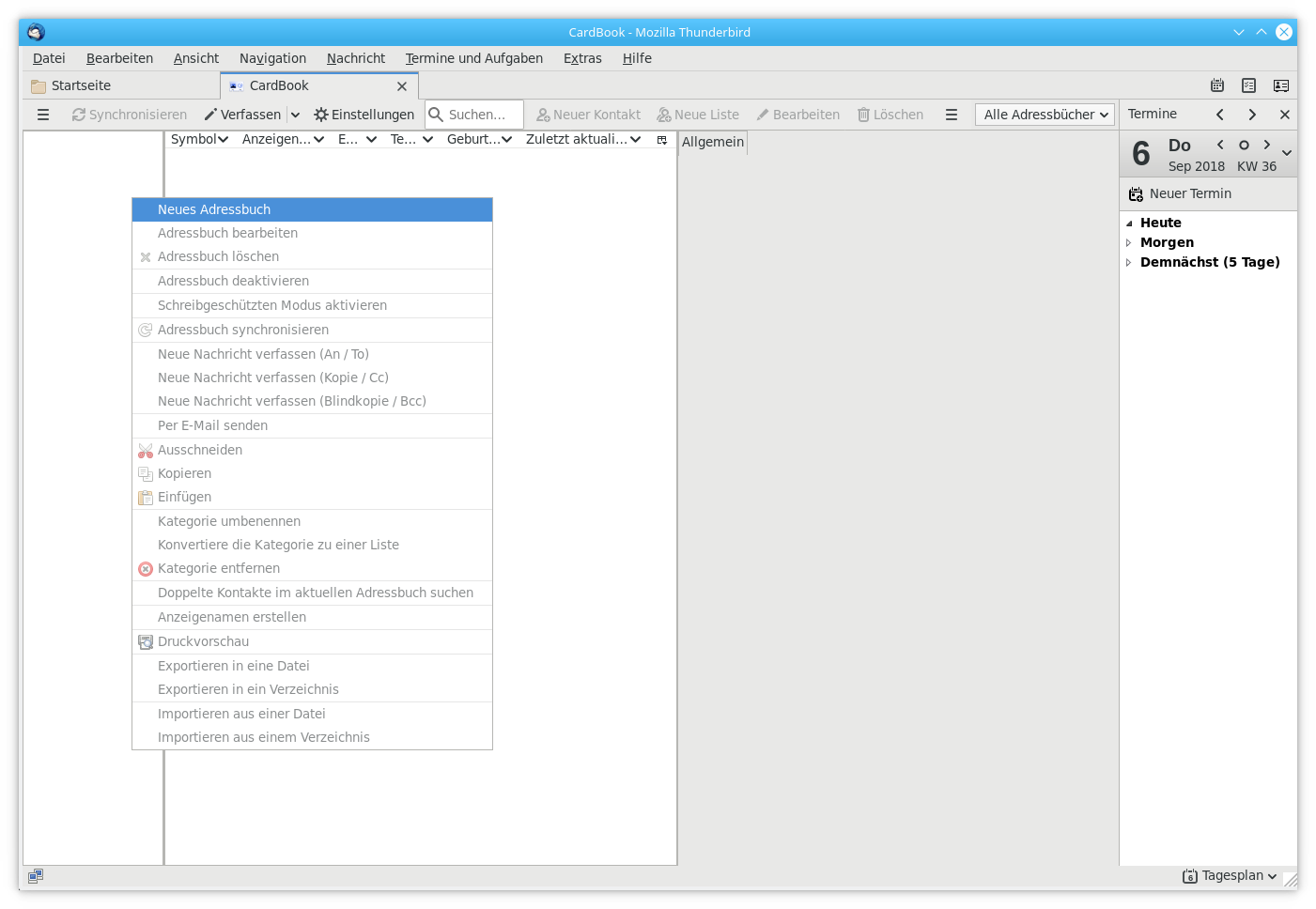The image size is (1316, 909).
Task: Expand the Morgen section
Action: click(1129, 242)
